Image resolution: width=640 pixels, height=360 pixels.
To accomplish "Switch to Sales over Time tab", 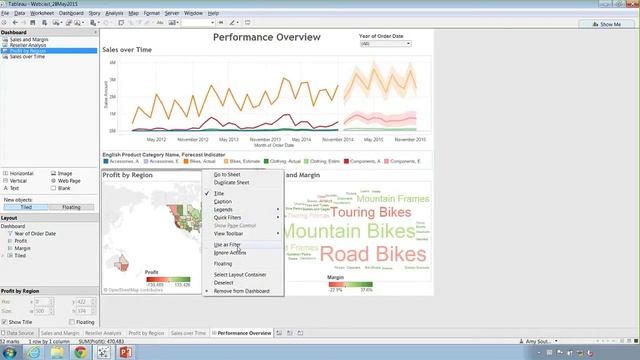I will point(188,333).
